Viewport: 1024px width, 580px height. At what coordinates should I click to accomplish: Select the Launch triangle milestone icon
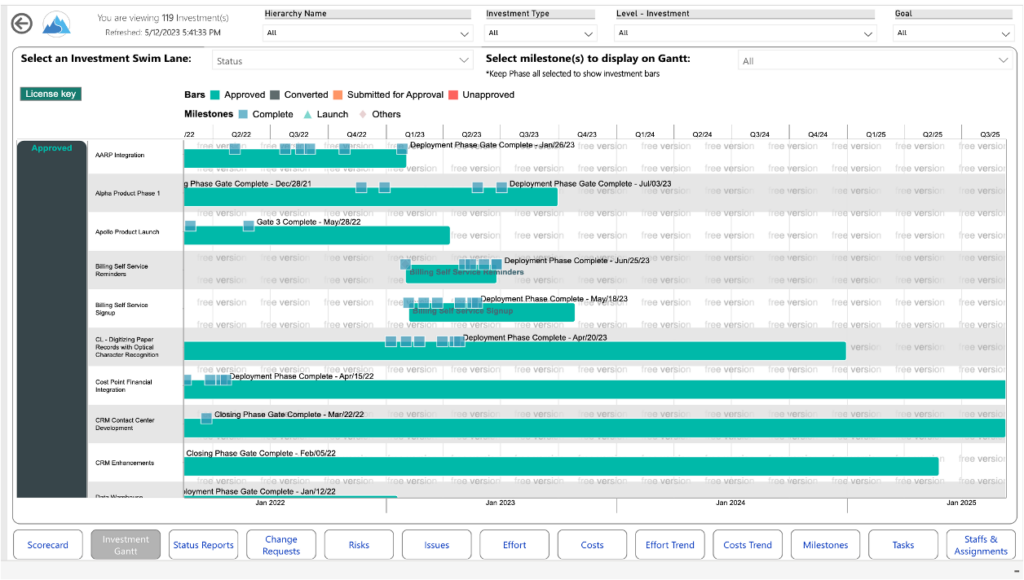308,114
